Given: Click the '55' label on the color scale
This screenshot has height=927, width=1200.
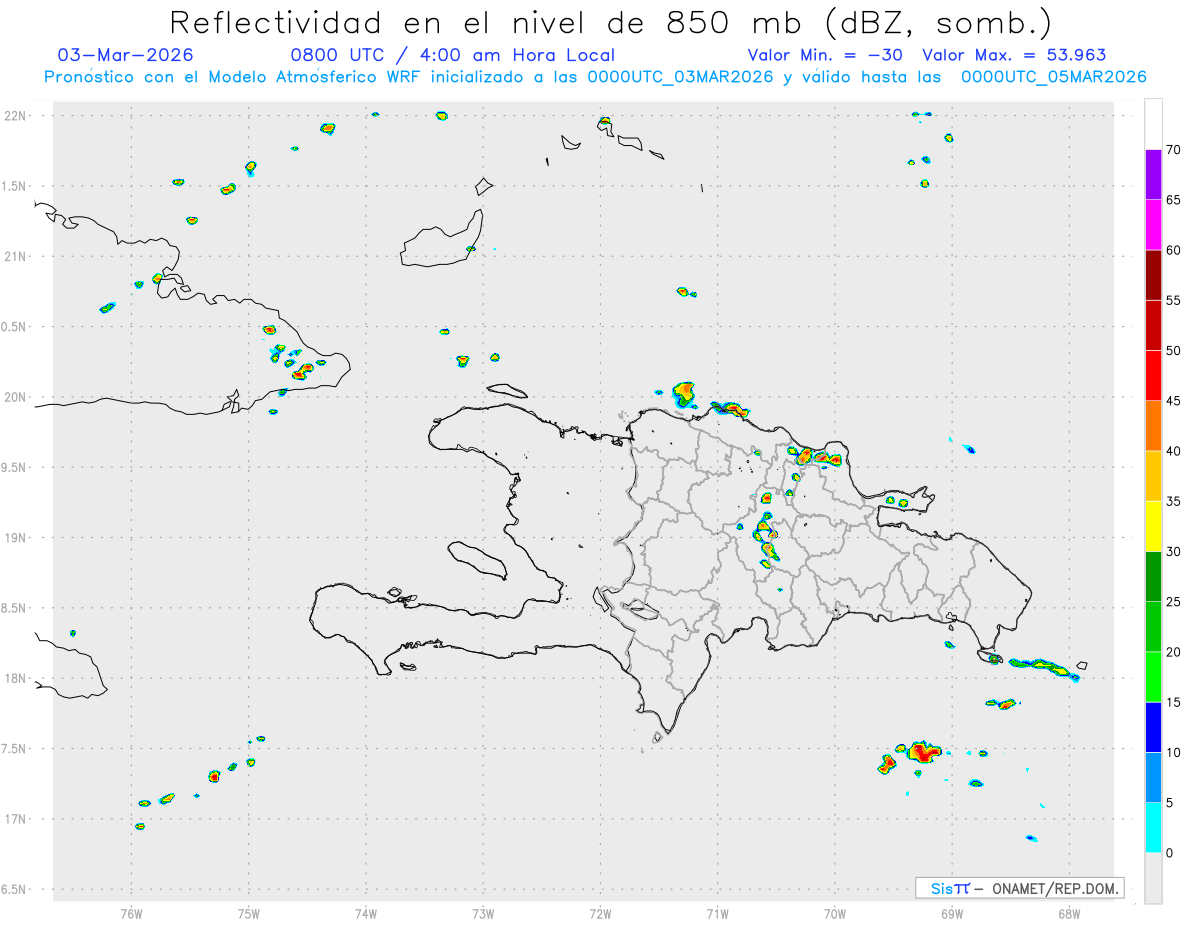Looking at the screenshot, I should (x=1173, y=300).
